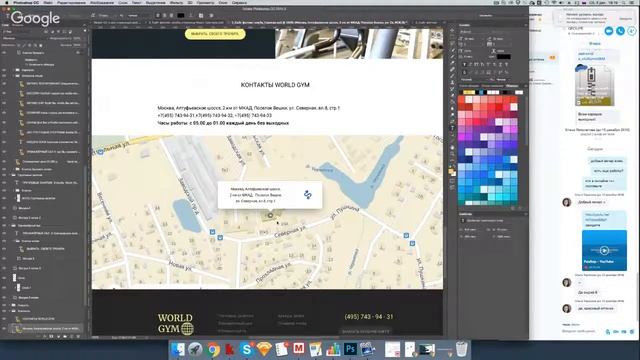Click Create Warped Text icon

tap(191, 16)
